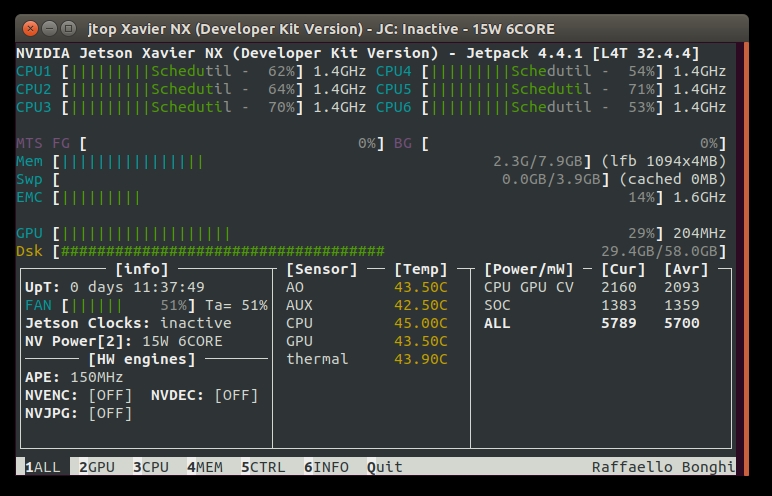Click the '(lfb 1094x4MB)' memory text
Viewport: 772px width, 496px height.
click(x=663, y=162)
